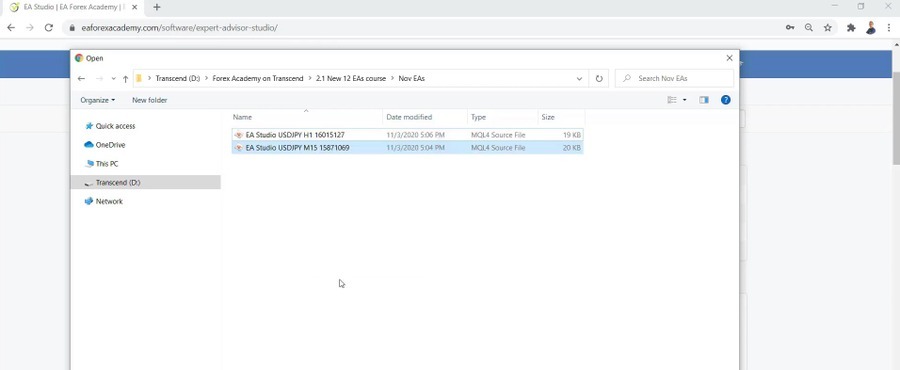This screenshot has width=900, height=370.
Task: Click the saved passwords key icon
Action: pos(790,28)
